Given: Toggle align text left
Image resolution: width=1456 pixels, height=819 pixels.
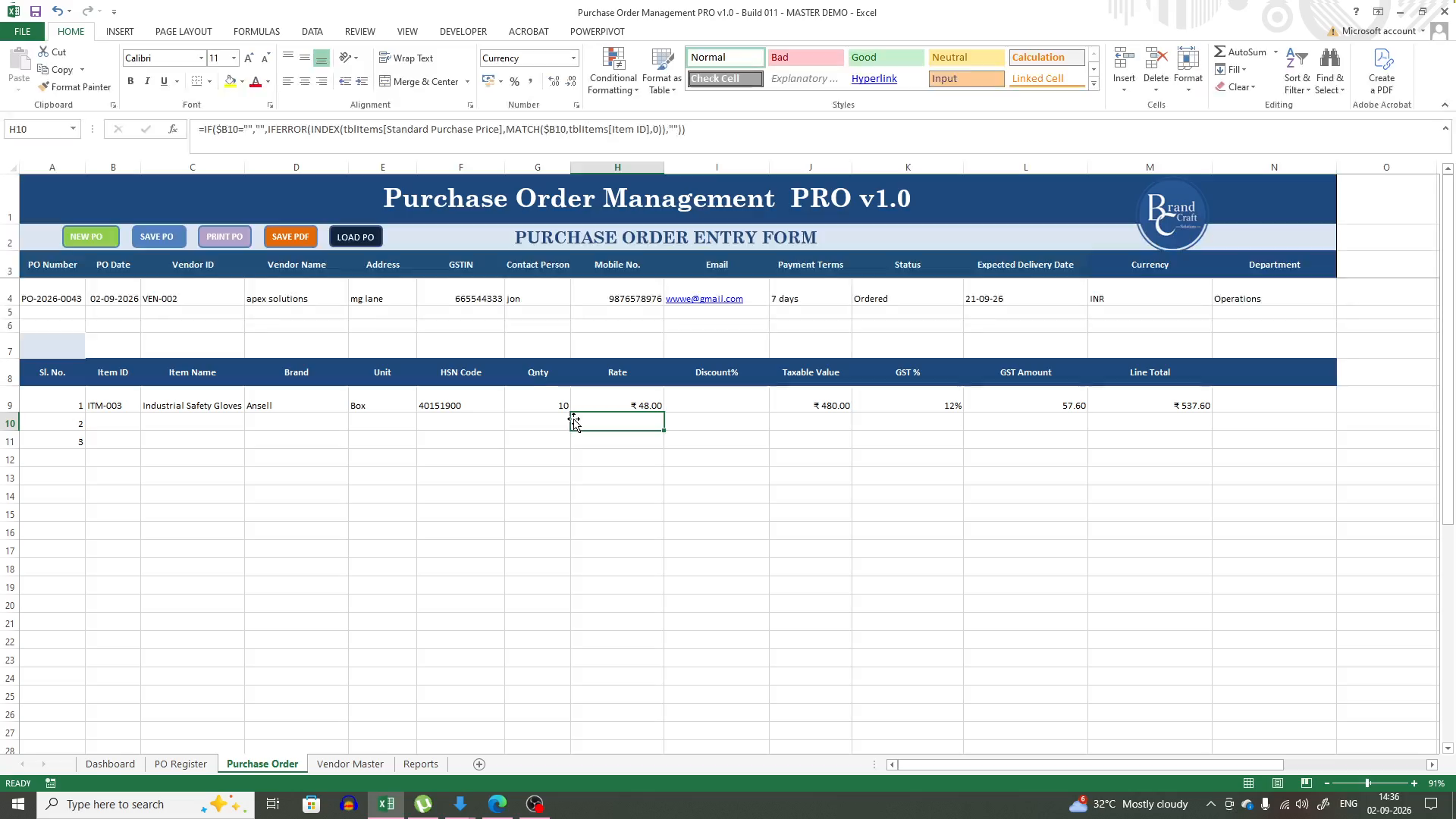Looking at the screenshot, I should 287,81.
